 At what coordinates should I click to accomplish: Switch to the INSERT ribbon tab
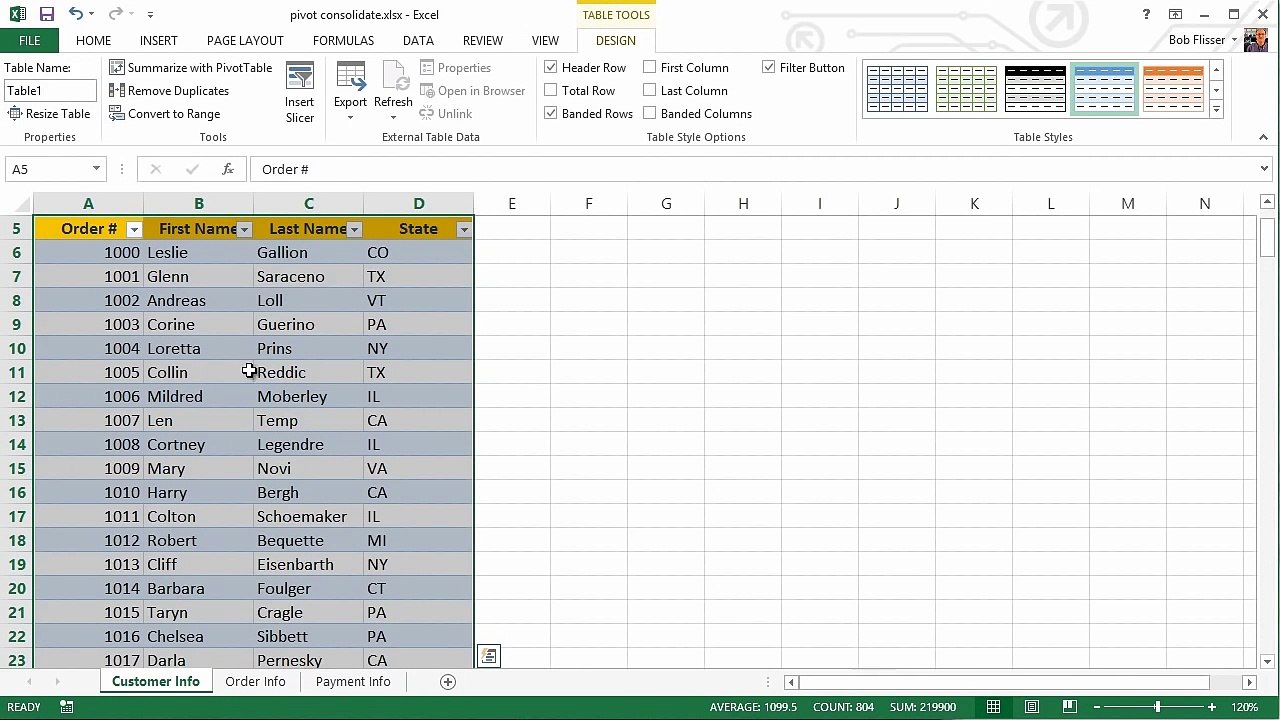click(x=159, y=40)
